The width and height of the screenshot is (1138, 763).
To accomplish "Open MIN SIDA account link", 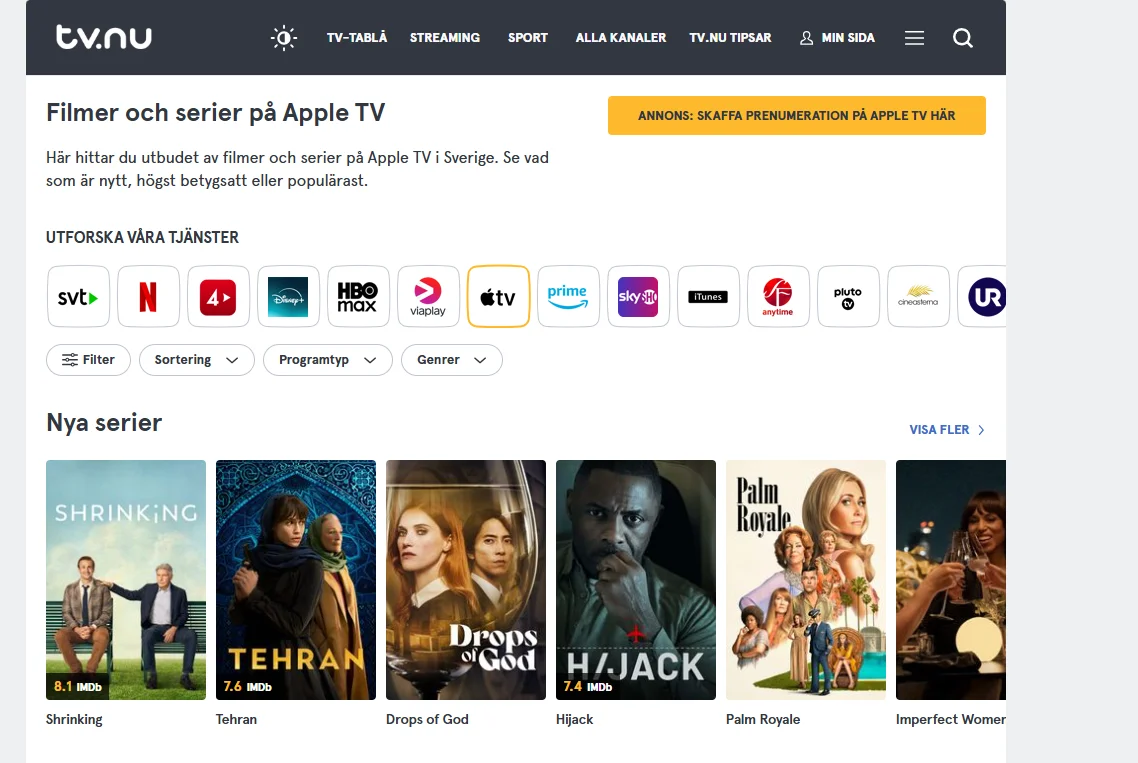I will tap(838, 38).
